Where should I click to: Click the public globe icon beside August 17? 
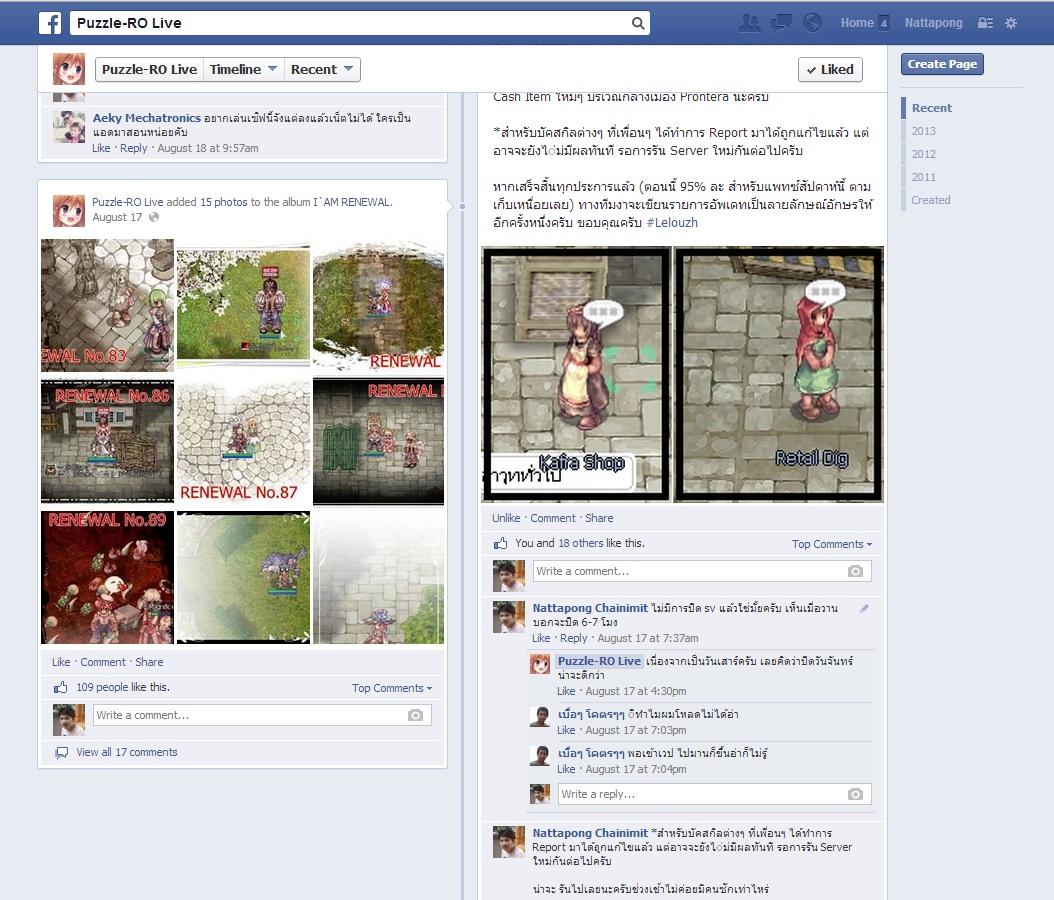[x=154, y=217]
